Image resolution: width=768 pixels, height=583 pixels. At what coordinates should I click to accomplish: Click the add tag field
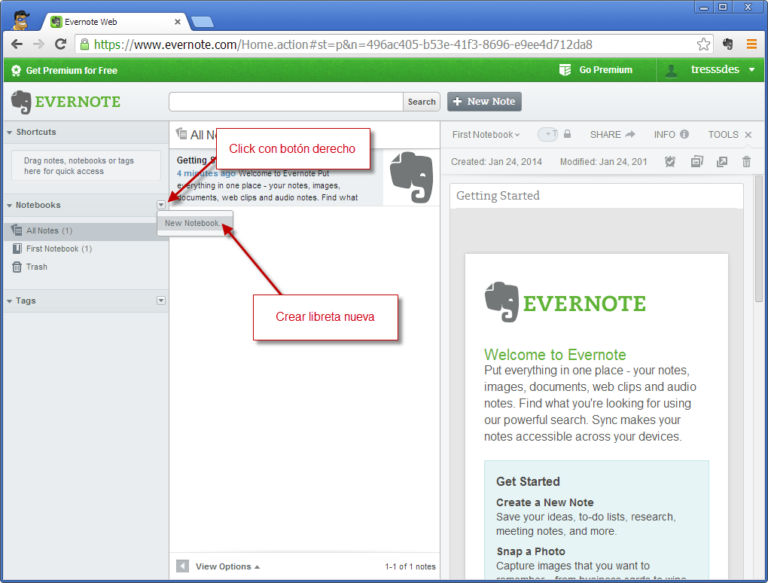[x=548, y=134]
